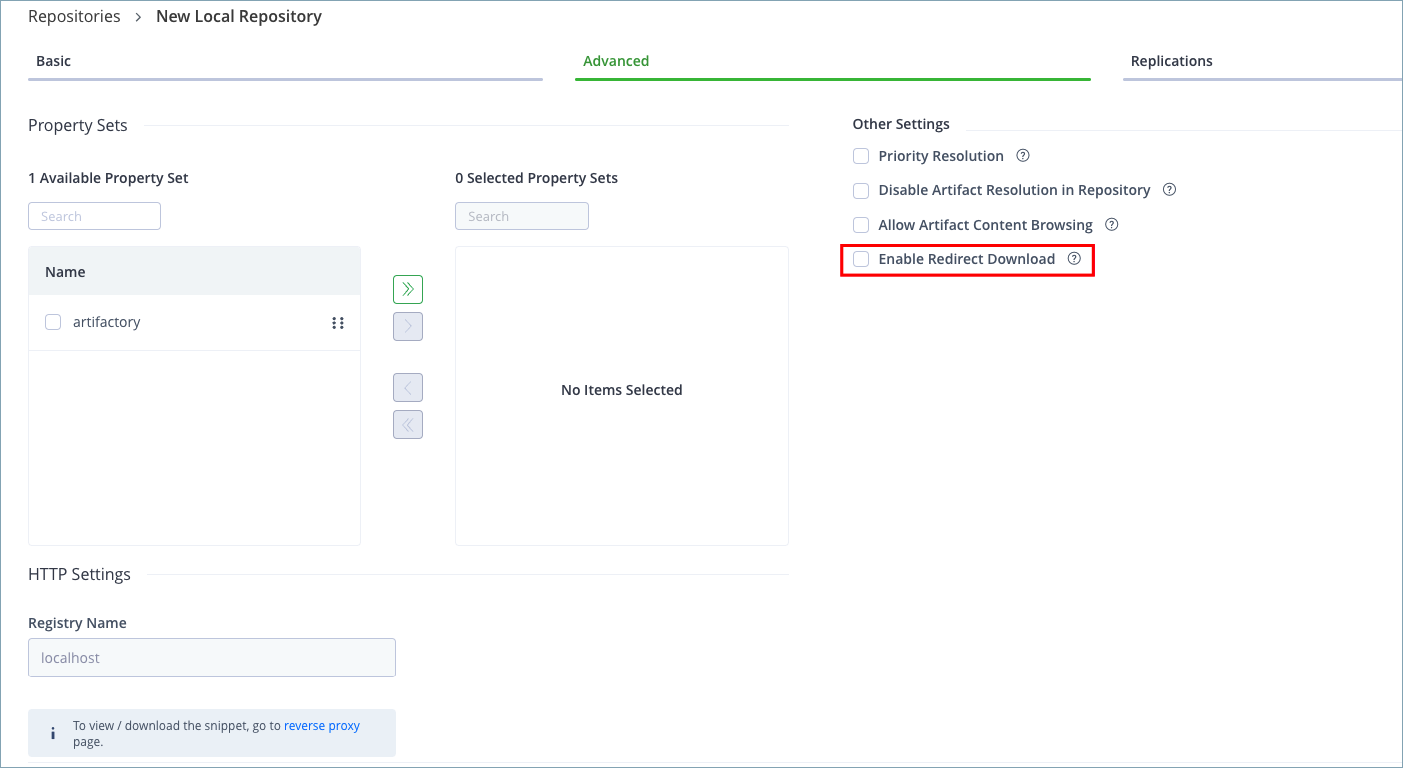Enable the Priority Resolution checkbox
Viewport: 1403px width, 768px height.
point(861,156)
